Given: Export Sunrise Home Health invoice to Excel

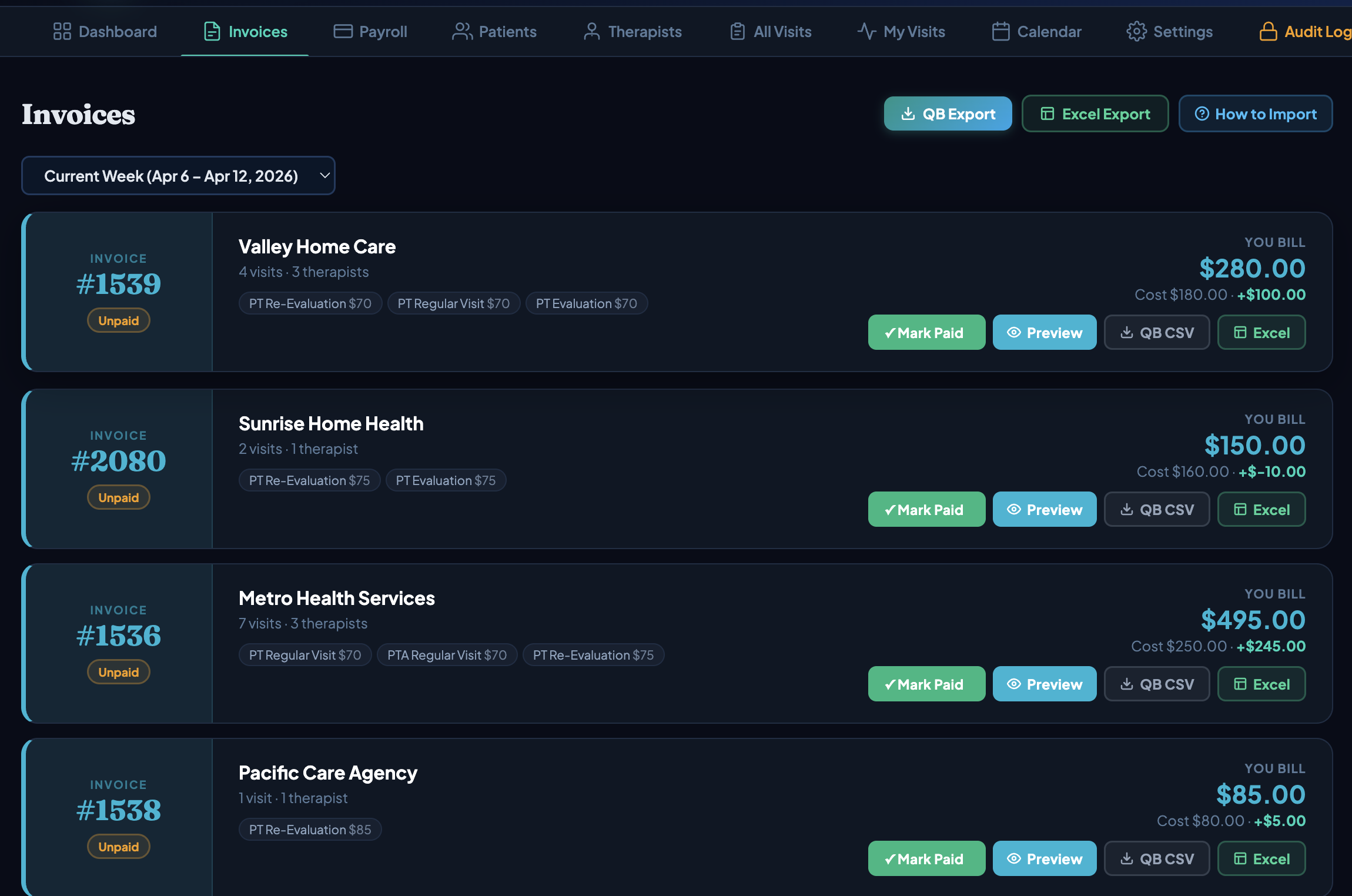Looking at the screenshot, I should [x=1261, y=509].
